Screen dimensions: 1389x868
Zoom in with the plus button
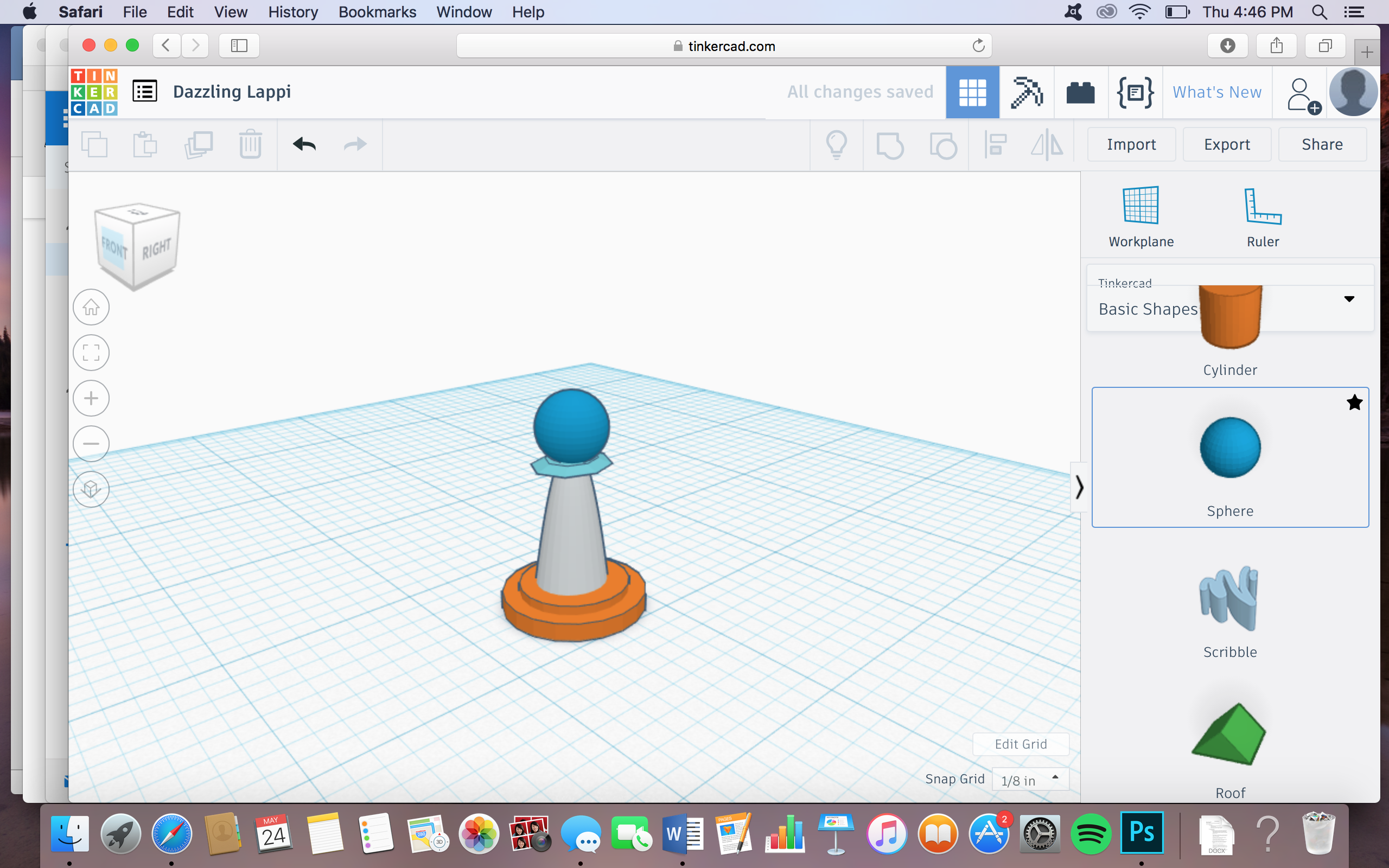[91, 398]
